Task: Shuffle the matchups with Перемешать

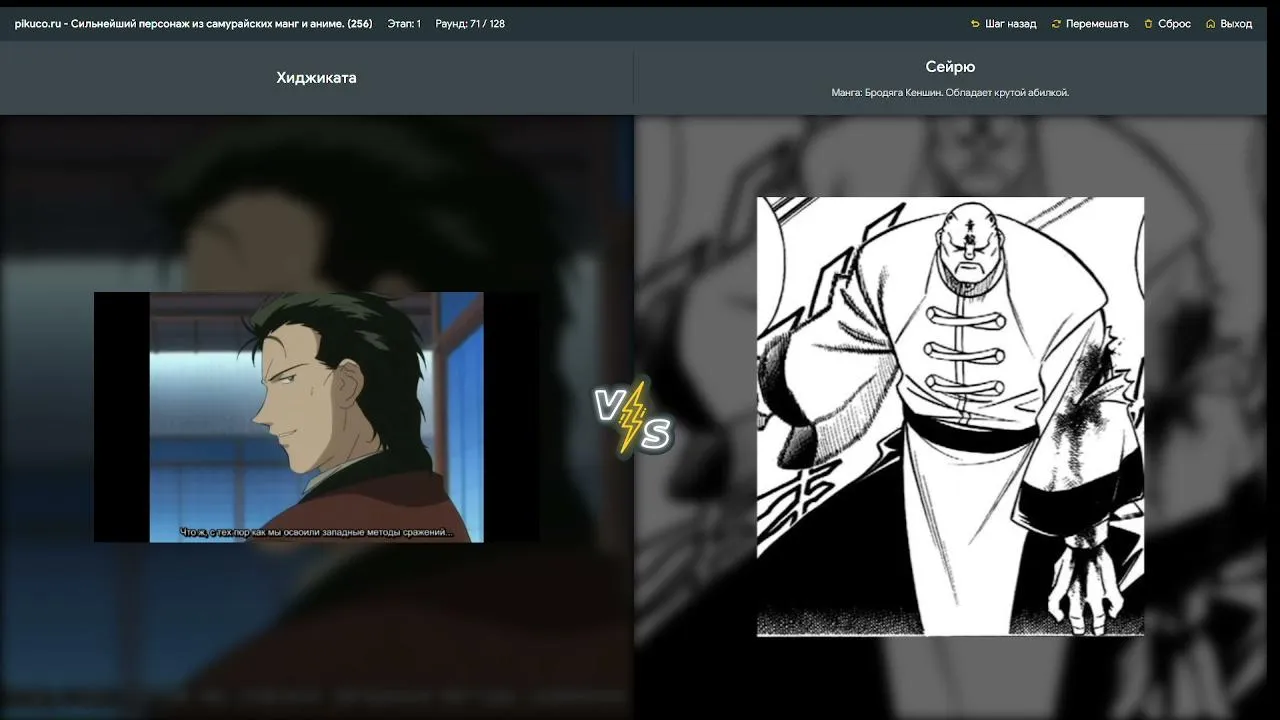Action: (x=1090, y=24)
